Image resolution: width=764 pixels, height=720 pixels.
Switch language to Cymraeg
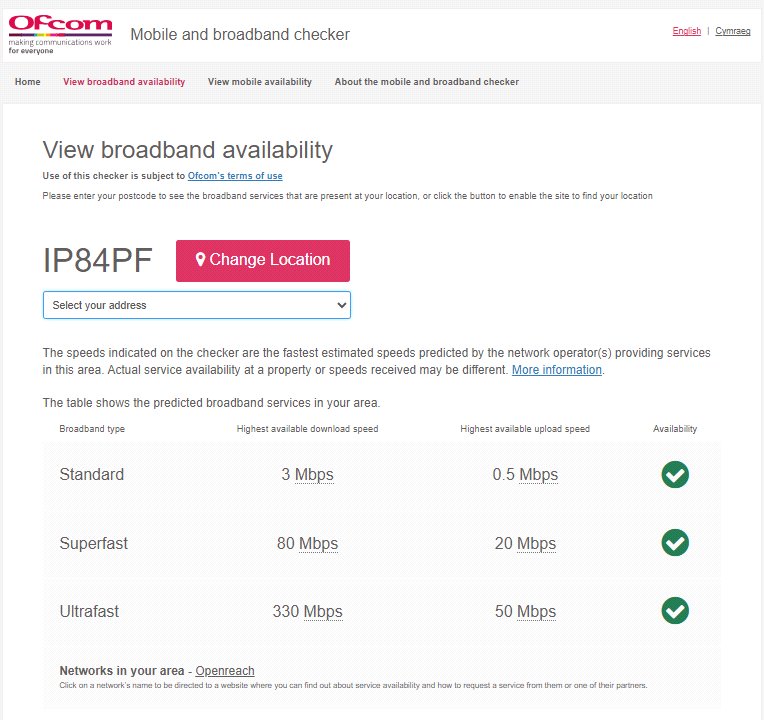(732, 31)
